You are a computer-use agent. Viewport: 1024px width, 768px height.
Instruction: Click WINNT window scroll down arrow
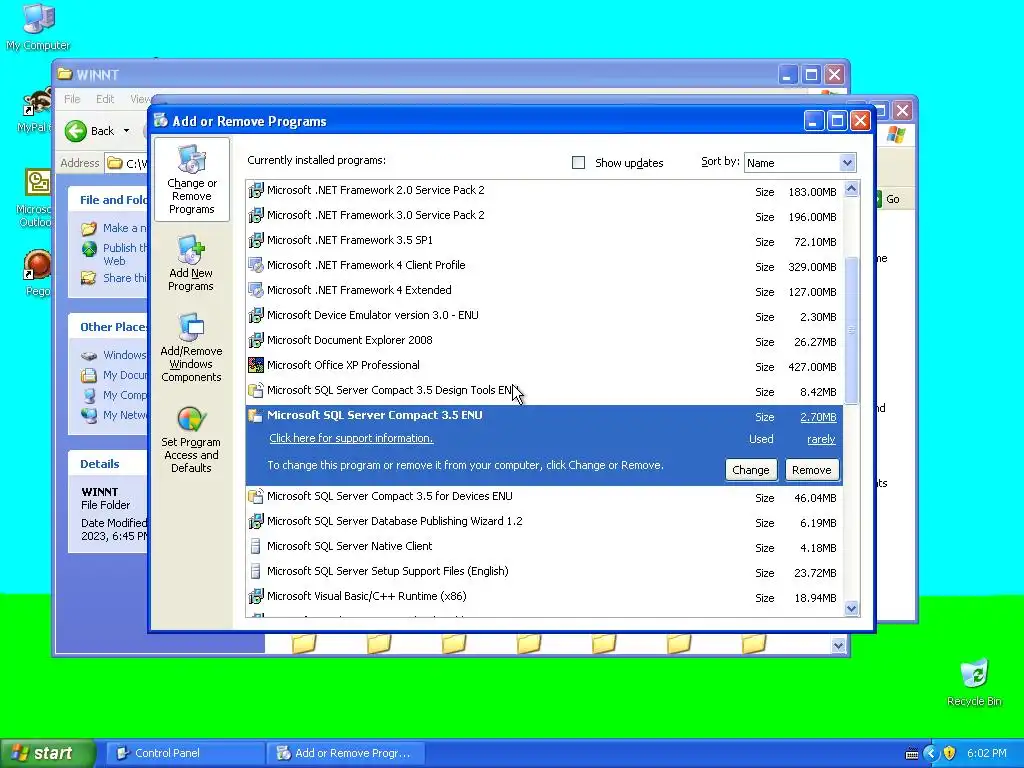839,646
